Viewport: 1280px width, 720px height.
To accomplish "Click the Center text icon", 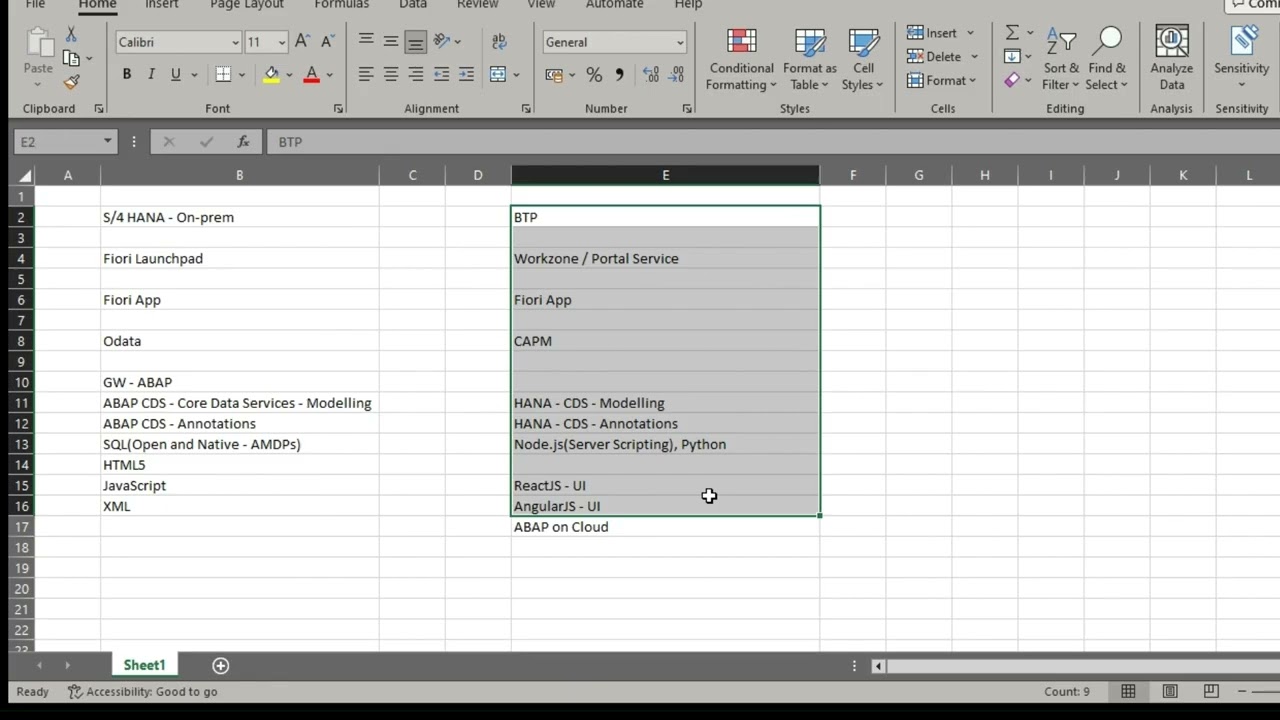I will point(391,74).
